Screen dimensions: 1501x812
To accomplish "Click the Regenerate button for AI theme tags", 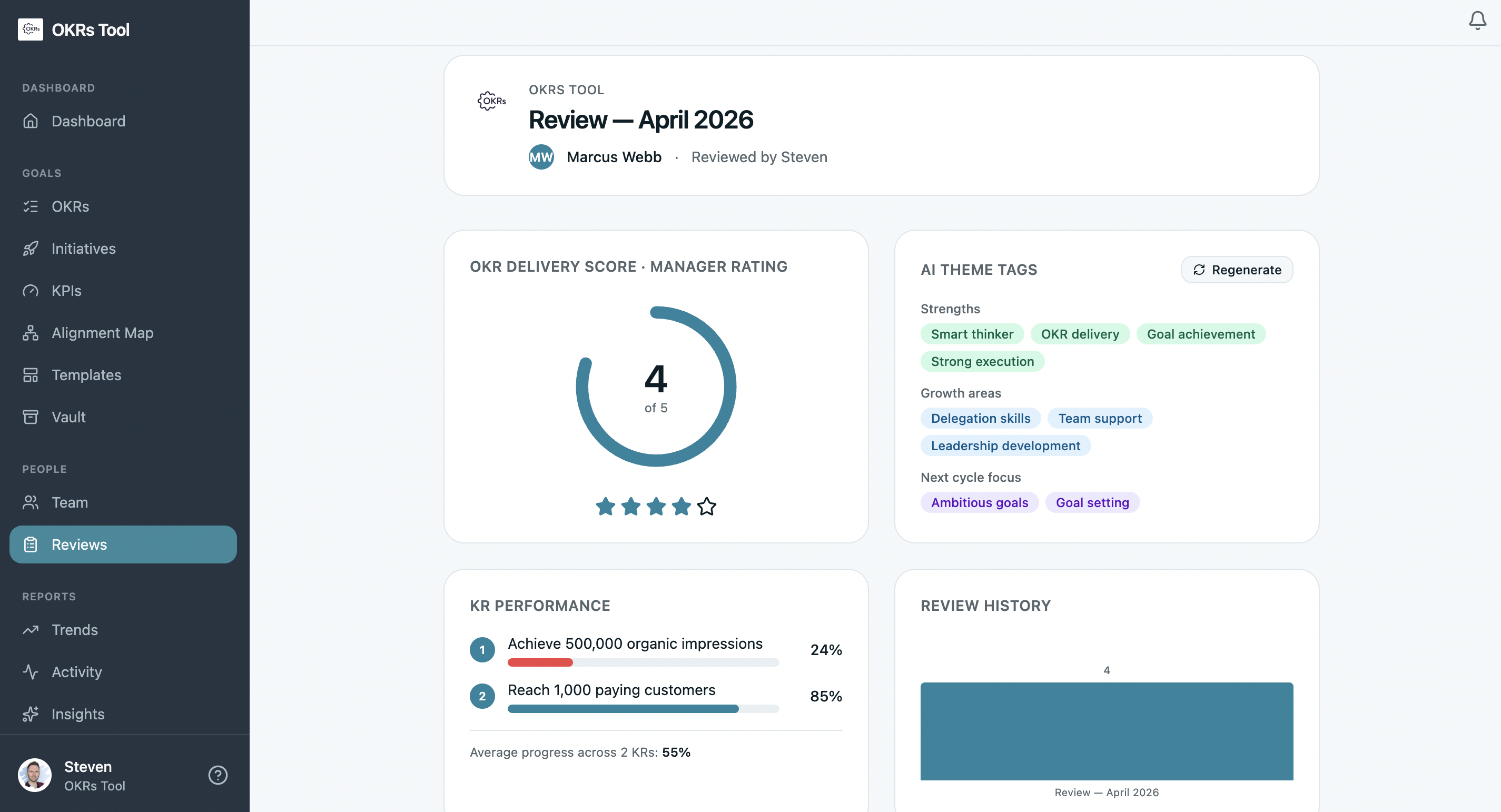I will 1237,269.
